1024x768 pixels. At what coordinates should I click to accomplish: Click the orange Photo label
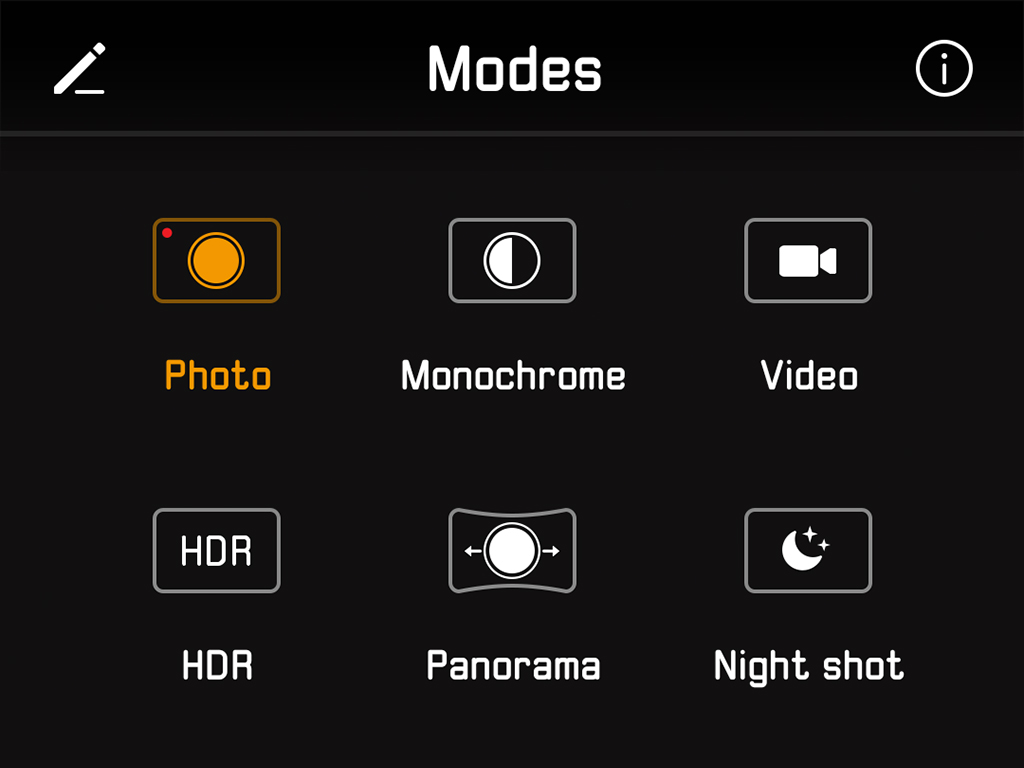coord(217,375)
